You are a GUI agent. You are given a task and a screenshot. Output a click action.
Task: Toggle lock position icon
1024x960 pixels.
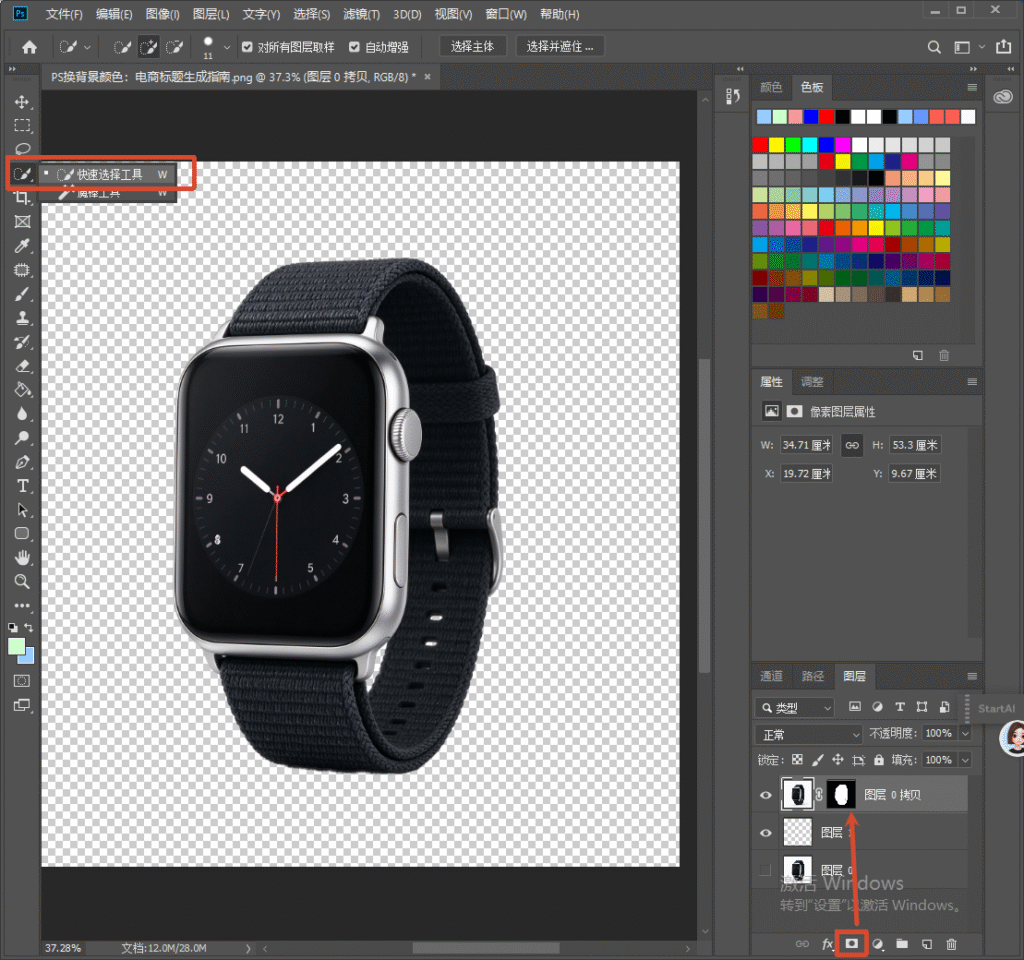pos(838,760)
